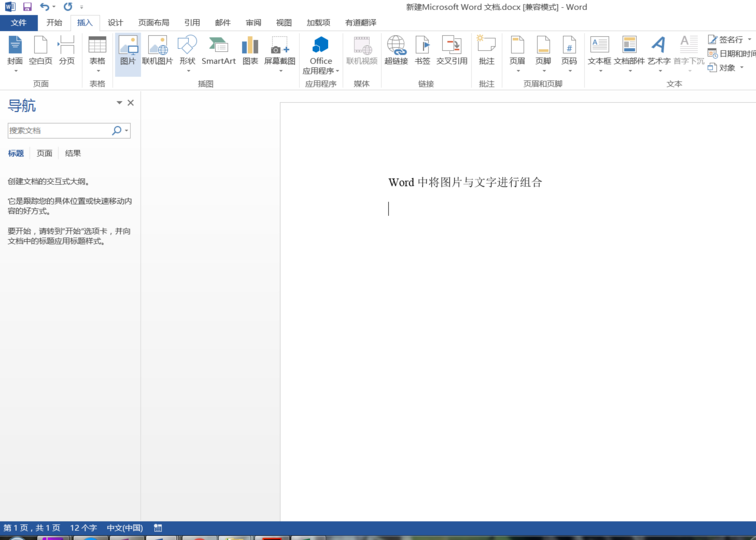The width and height of the screenshot is (756, 540).
Task: Click the heading text Word 中将图片与文字进行组合
Action: (x=465, y=182)
